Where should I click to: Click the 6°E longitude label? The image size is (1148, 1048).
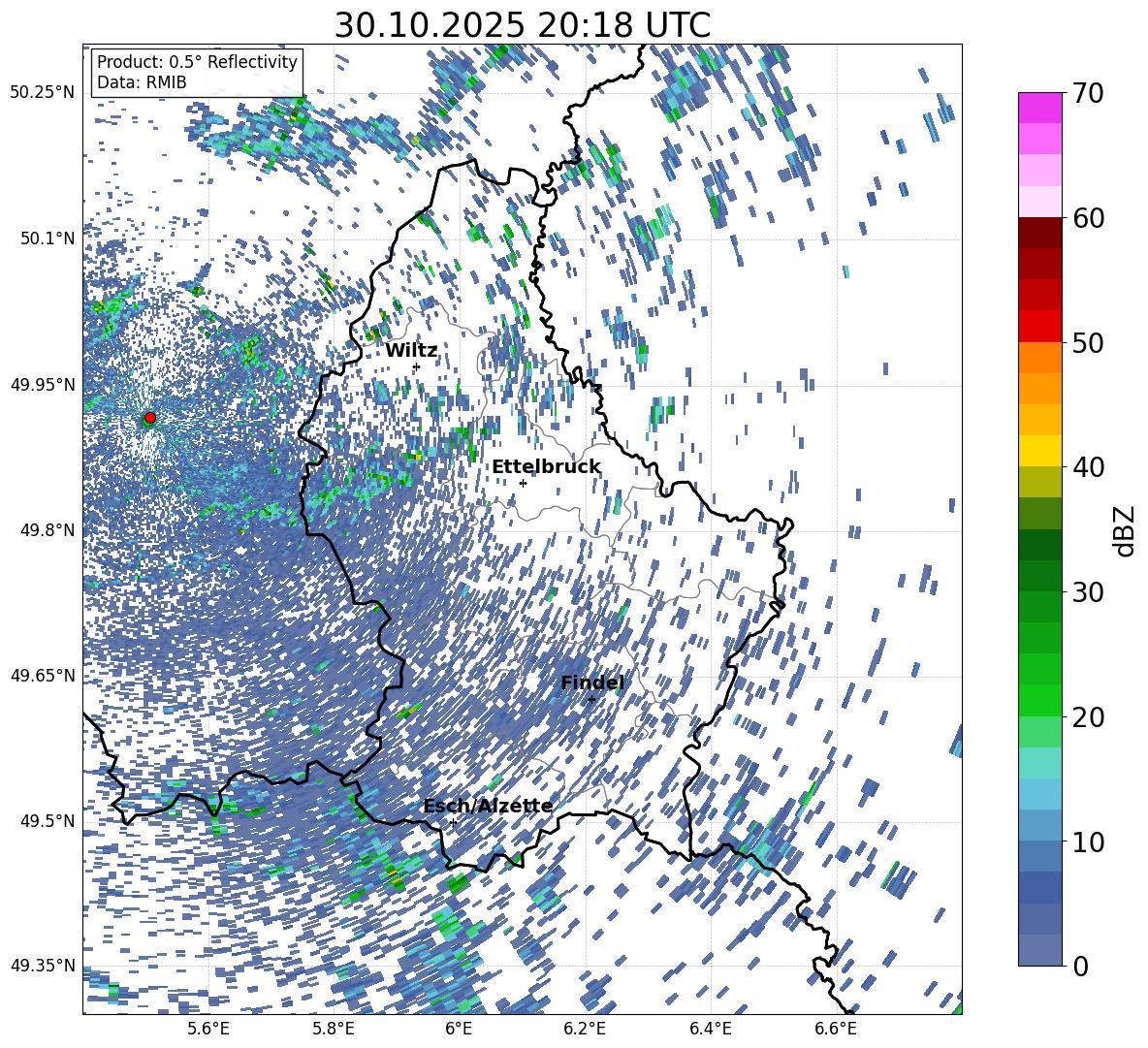click(459, 1029)
